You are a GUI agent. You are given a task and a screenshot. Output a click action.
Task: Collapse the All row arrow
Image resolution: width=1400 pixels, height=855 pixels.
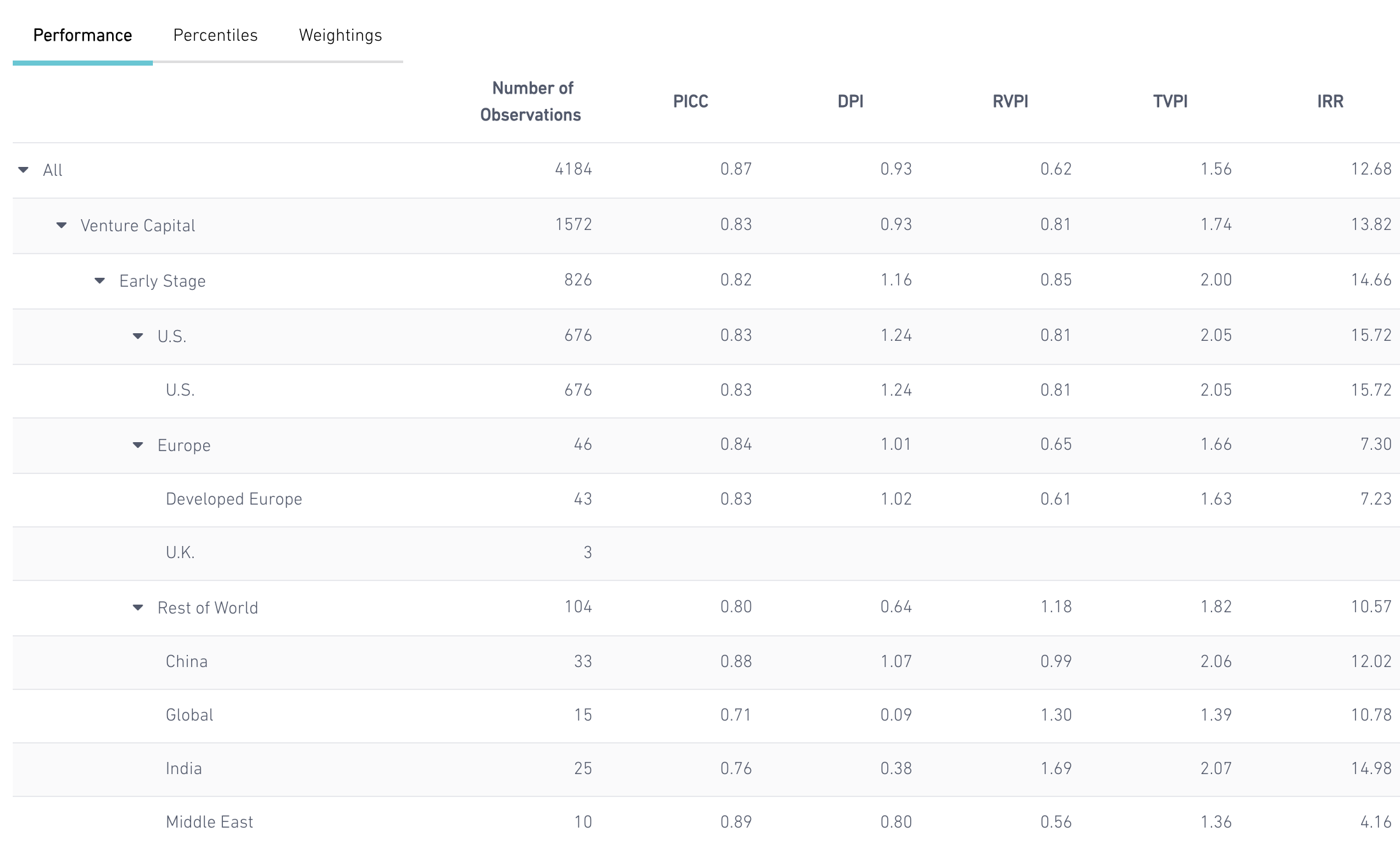(24, 170)
